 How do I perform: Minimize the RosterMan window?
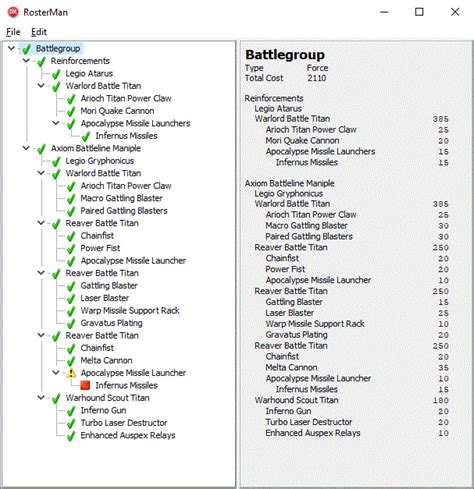click(384, 12)
